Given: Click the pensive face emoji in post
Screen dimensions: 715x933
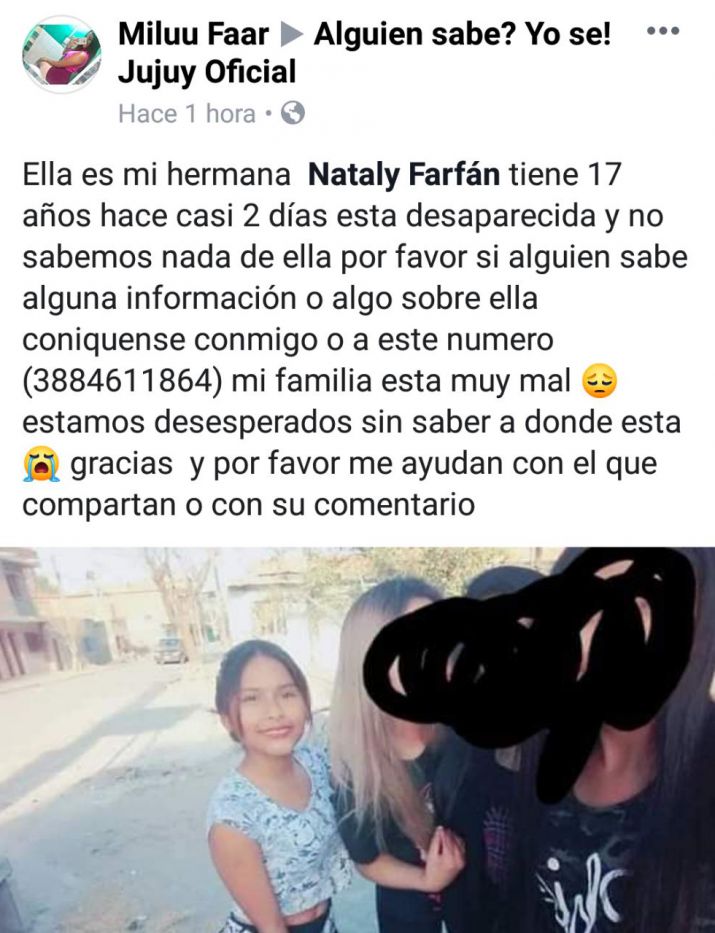Looking at the screenshot, I should point(600,382).
